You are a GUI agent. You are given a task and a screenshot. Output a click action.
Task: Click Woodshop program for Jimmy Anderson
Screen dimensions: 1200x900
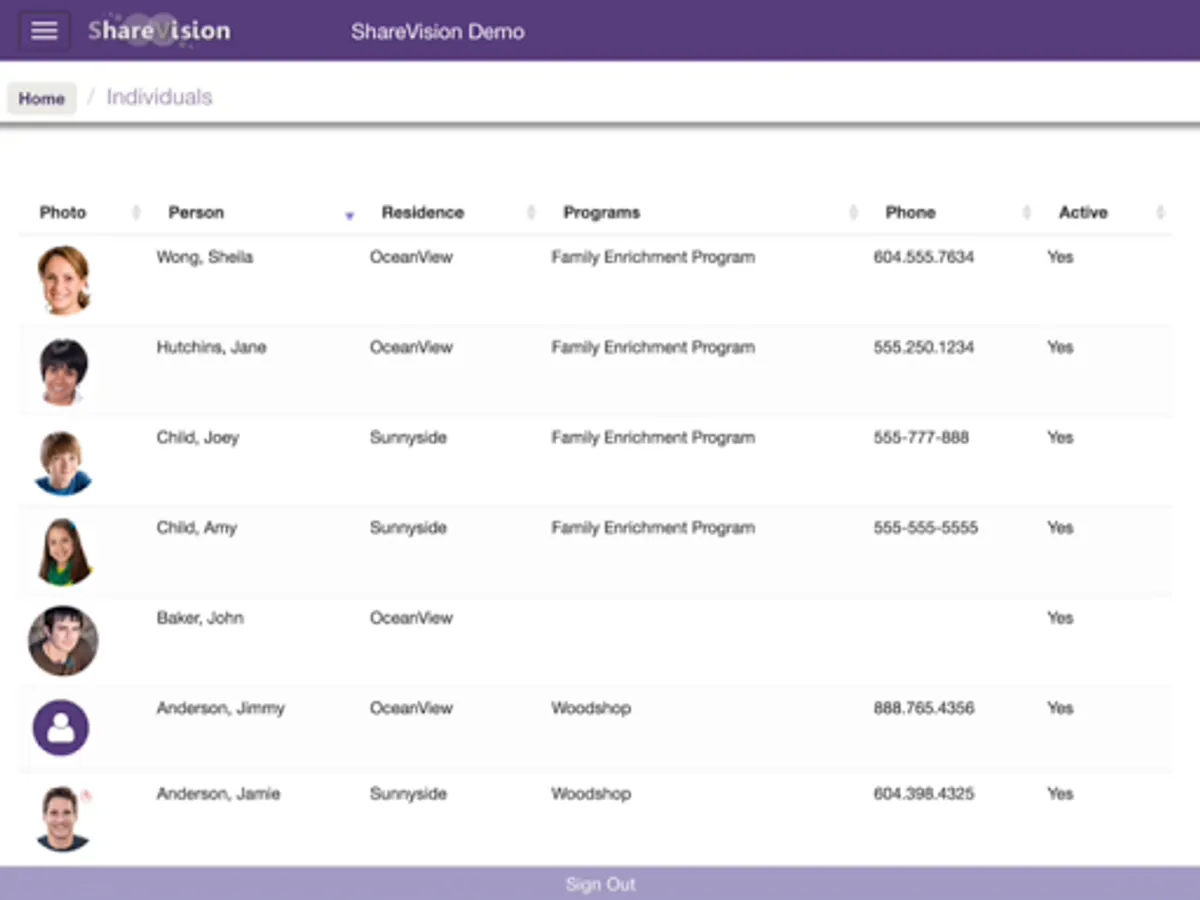click(x=591, y=708)
